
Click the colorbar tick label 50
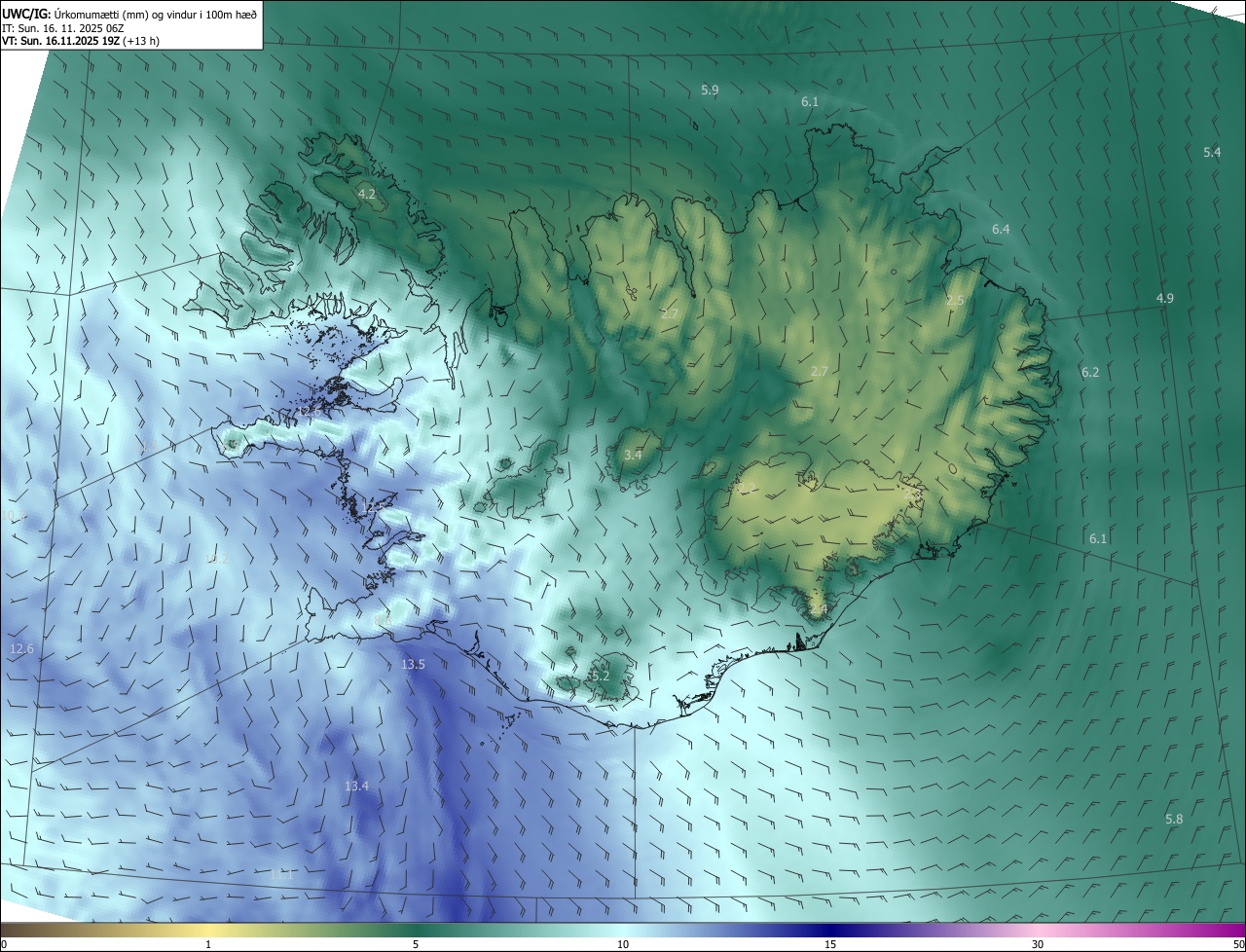coord(1238,944)
